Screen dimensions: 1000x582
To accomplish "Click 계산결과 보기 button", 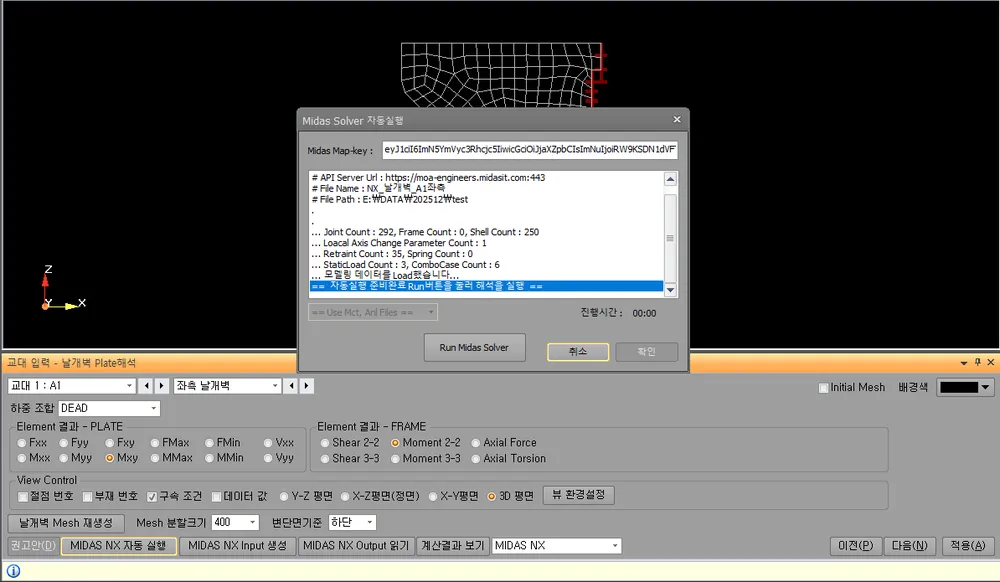I will (x=453, y=546).
